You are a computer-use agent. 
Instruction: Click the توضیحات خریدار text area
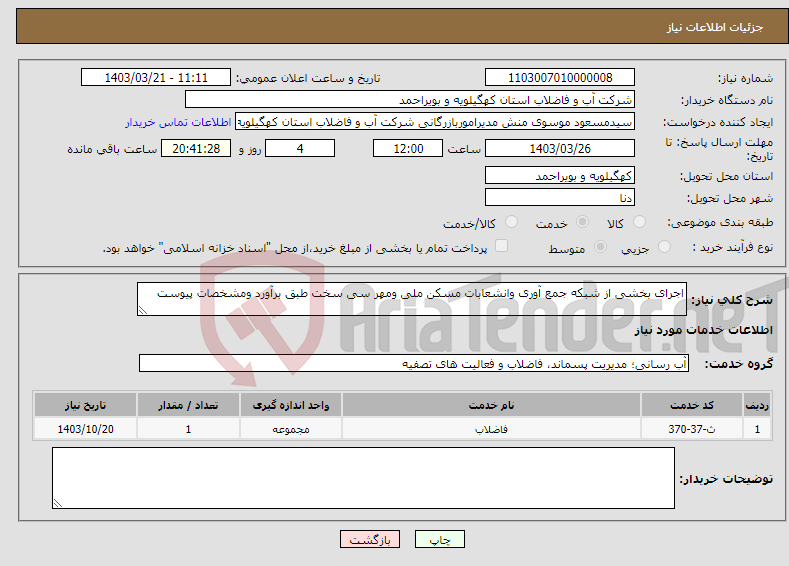pyautogui.click(x=363, y=478)
